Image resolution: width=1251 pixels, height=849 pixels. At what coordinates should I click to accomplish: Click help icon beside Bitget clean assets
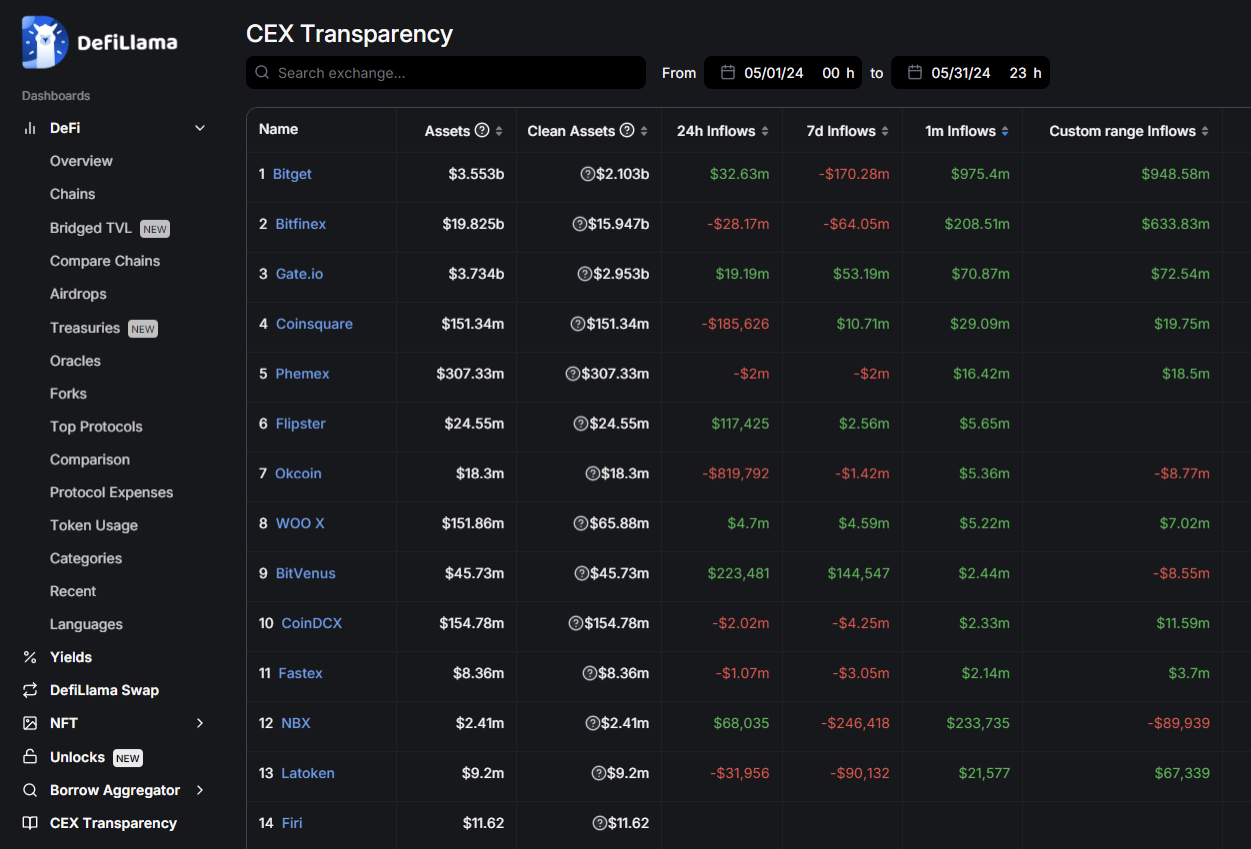pyautogui.click(x=587, y=174)
